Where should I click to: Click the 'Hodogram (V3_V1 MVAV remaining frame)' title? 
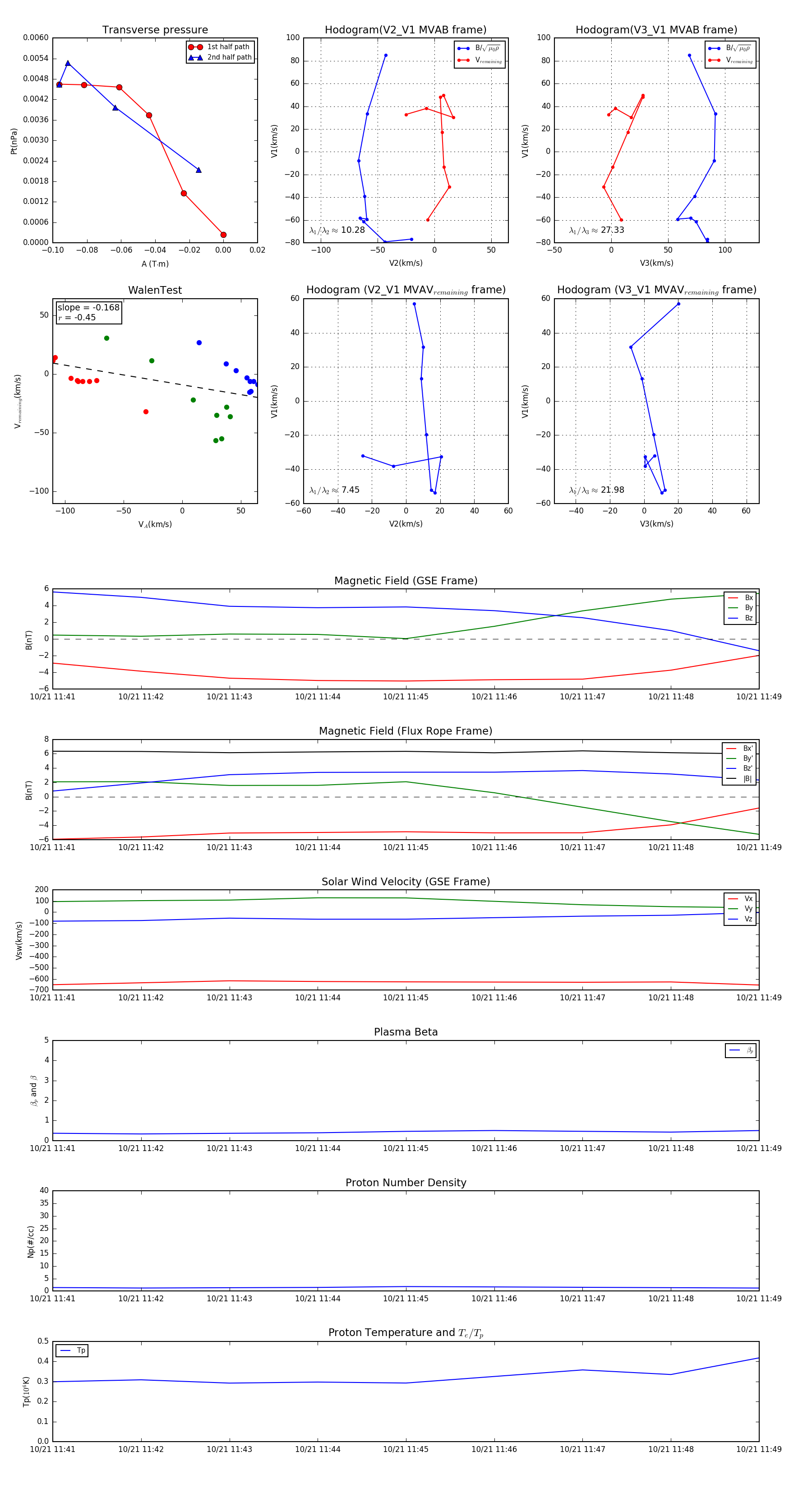pyautogui.click(x=656, y=290)
